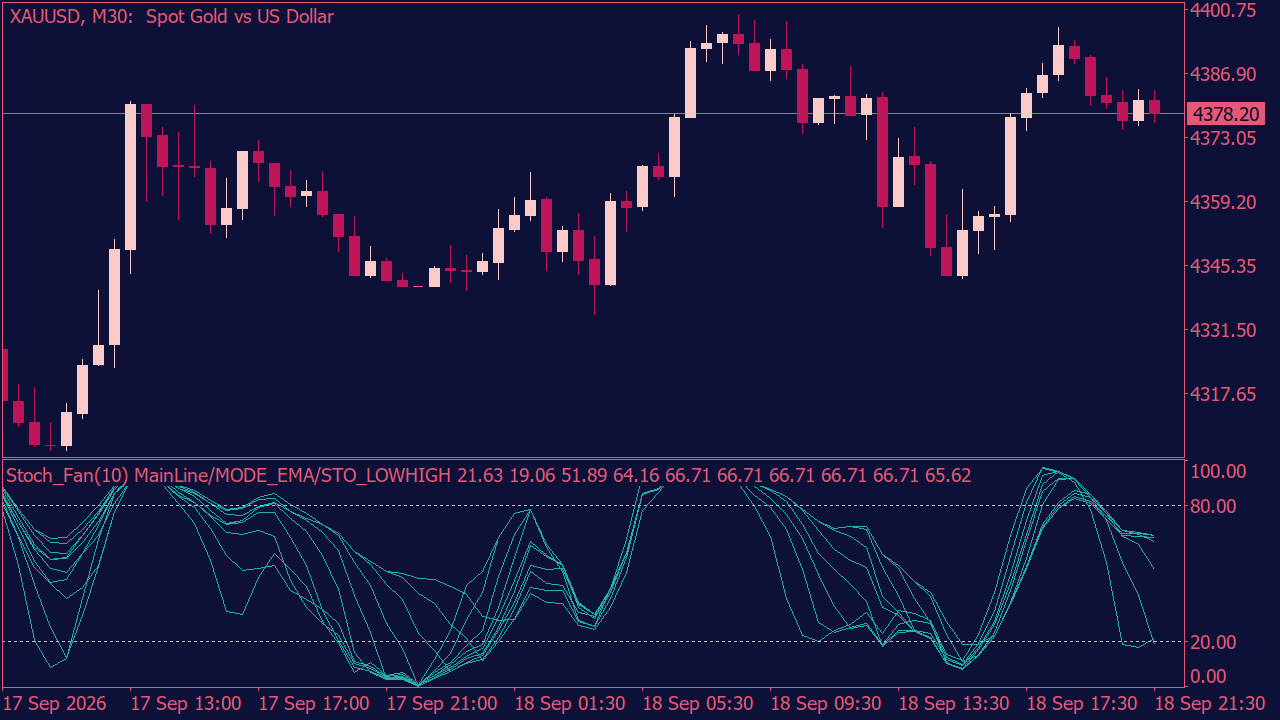
Task: Click the 18 Sep 09:30 time label
Action: click(826, 703)
